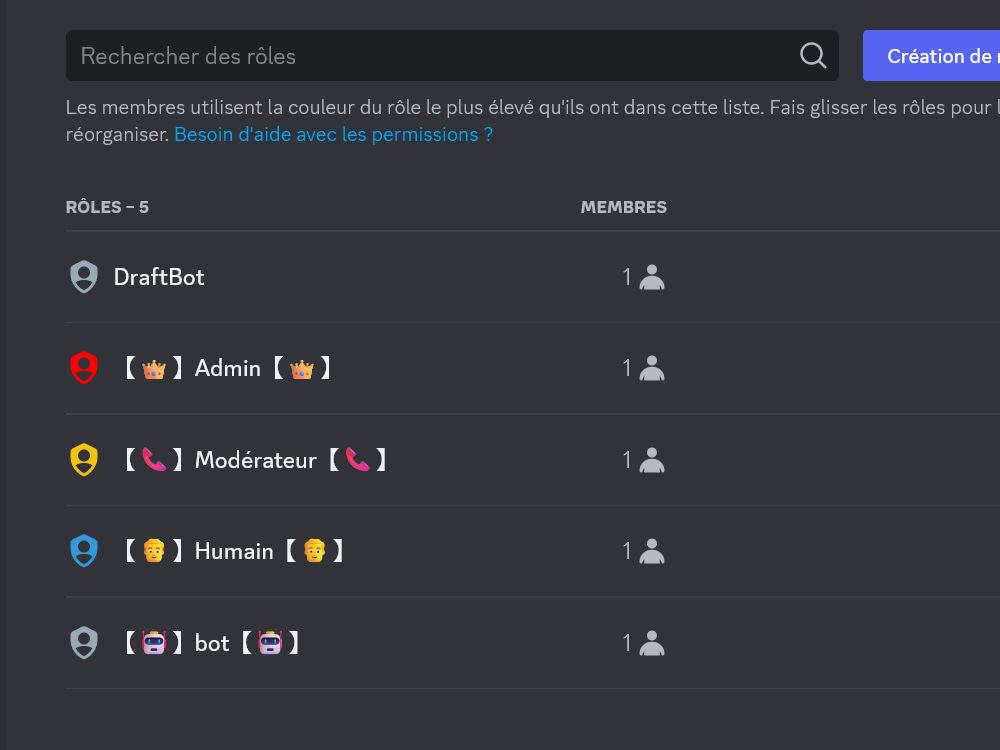
Task: Select the DraftBot role row
Action: pyautogui.click(x=533, y=277)
